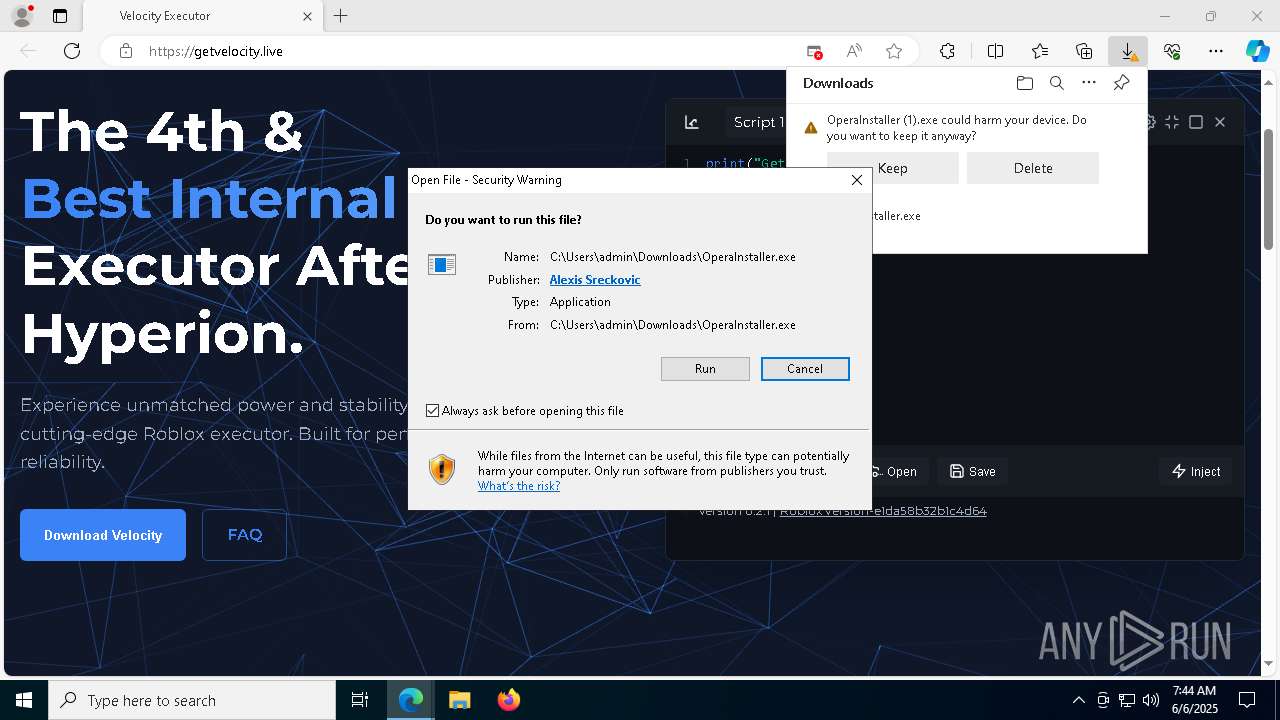Open downloads folder from Downloads panel

[1024, 83]
